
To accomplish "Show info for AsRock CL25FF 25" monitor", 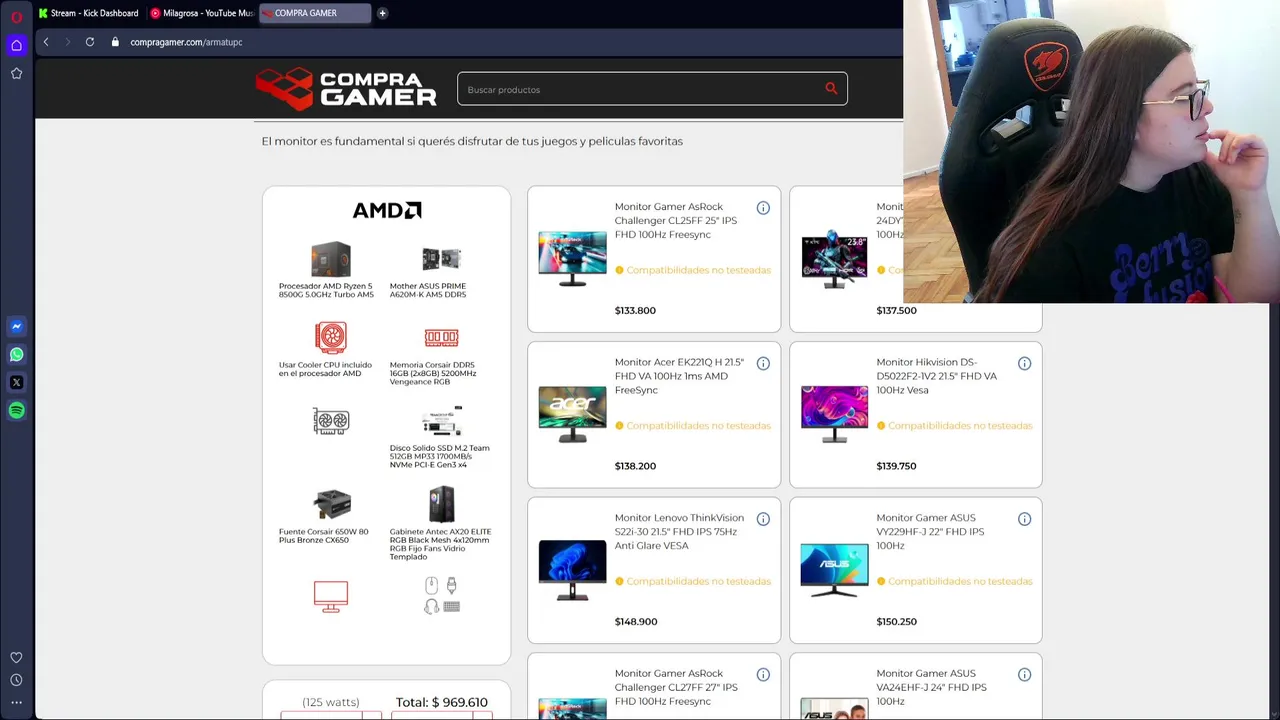I will [x=763, y=208].
